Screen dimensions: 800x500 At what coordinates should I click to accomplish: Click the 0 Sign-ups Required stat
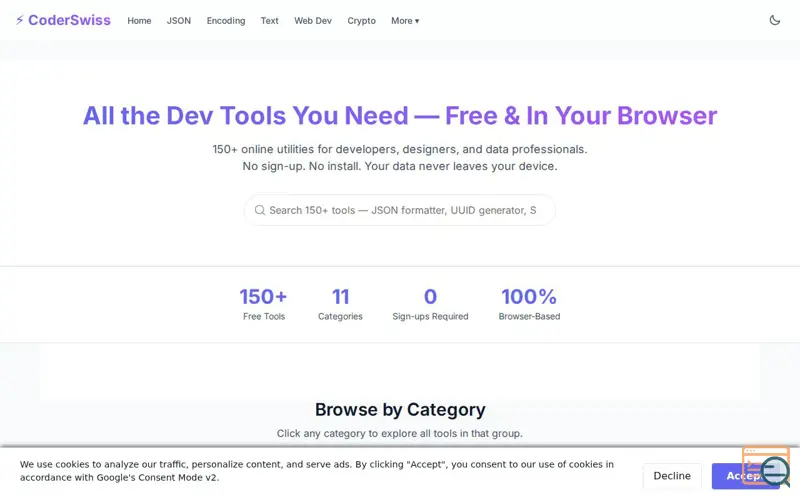(430, 304)
